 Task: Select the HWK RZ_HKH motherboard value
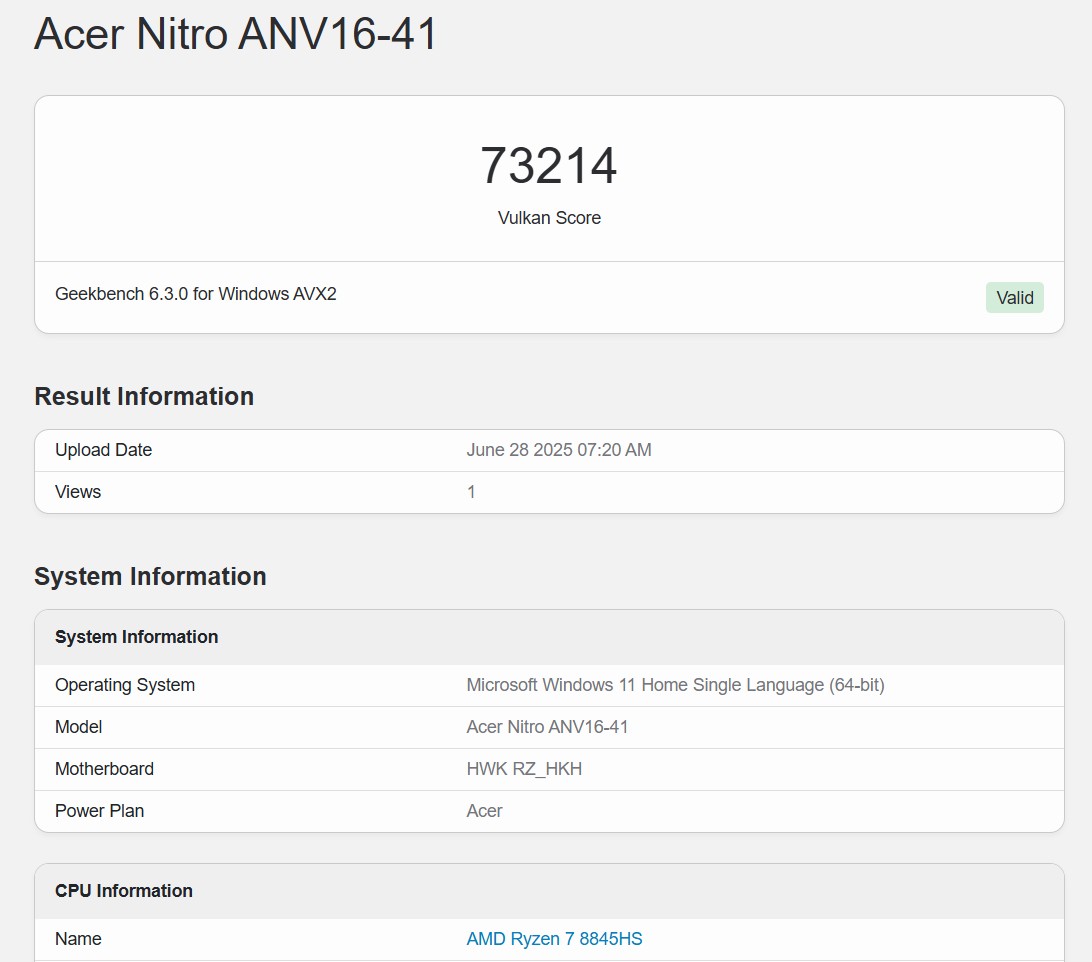[x=524, y=769]
